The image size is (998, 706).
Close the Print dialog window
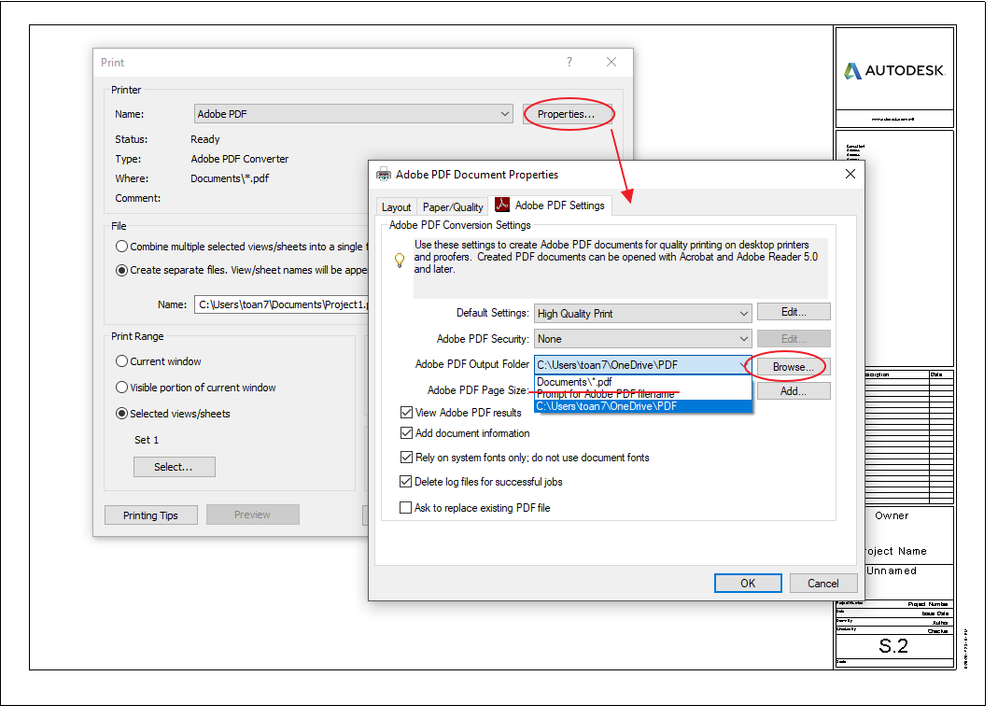611,62
